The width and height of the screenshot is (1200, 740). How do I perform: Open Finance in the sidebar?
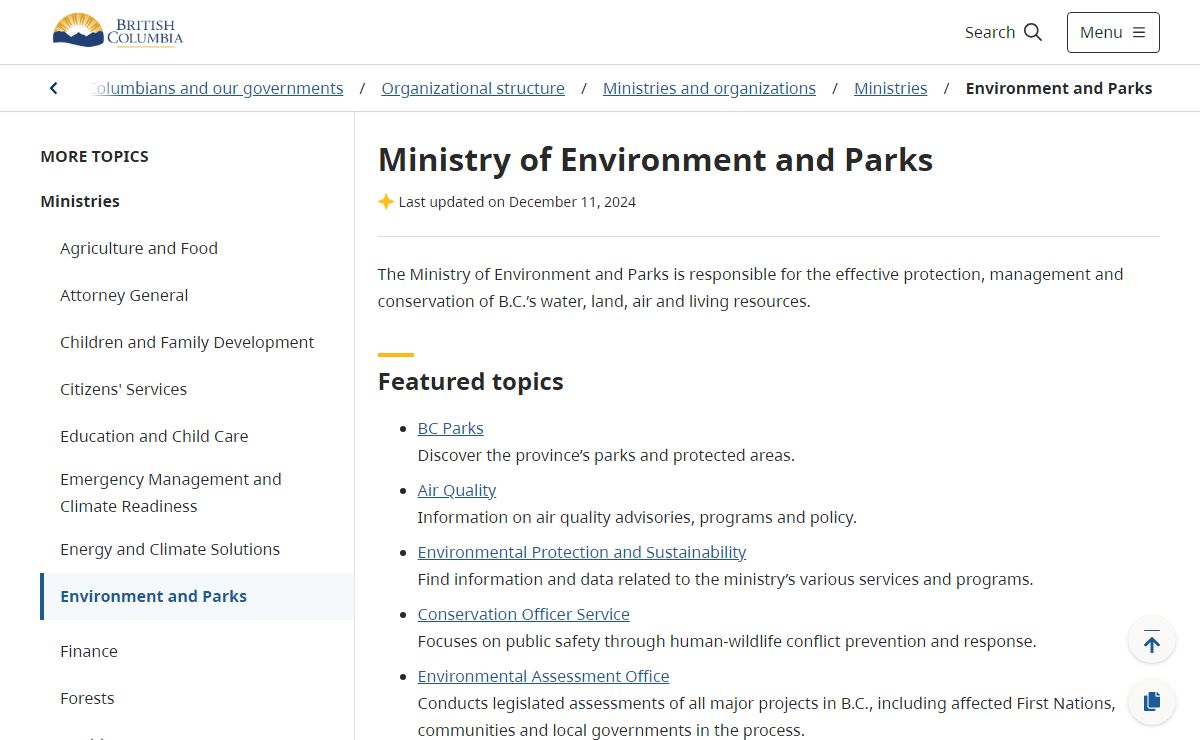tap(89, 651)
